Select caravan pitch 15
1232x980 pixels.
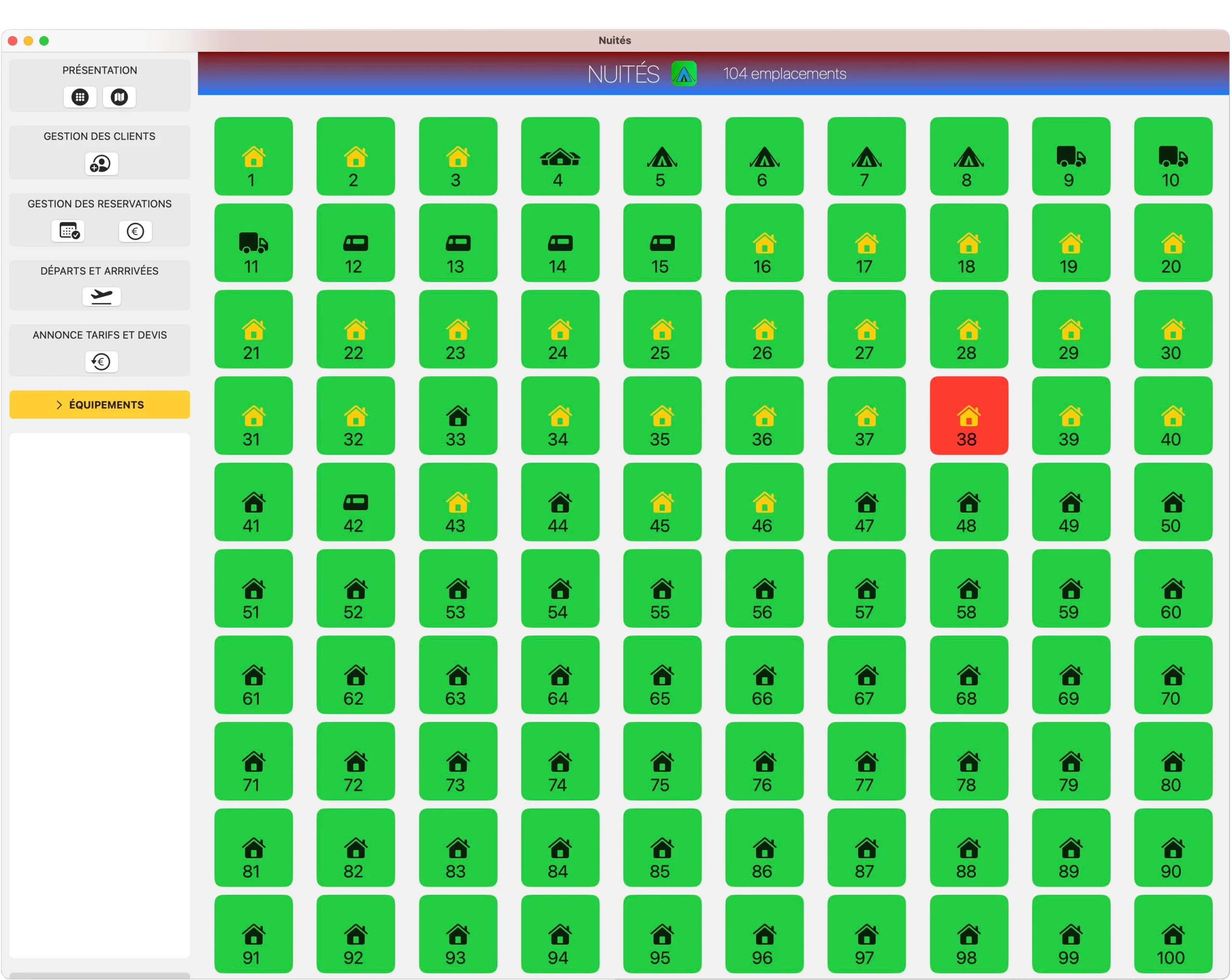point(662,243)
